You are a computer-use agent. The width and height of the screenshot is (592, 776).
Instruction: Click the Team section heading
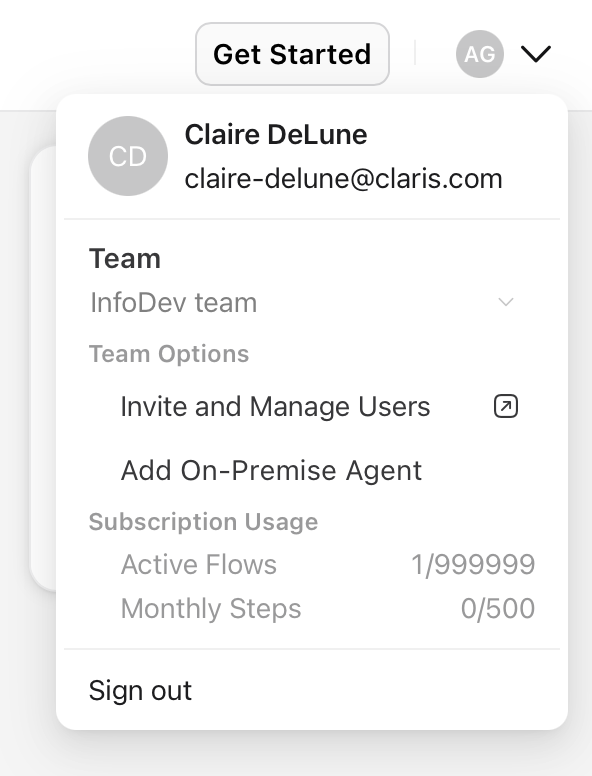[125, 259]
